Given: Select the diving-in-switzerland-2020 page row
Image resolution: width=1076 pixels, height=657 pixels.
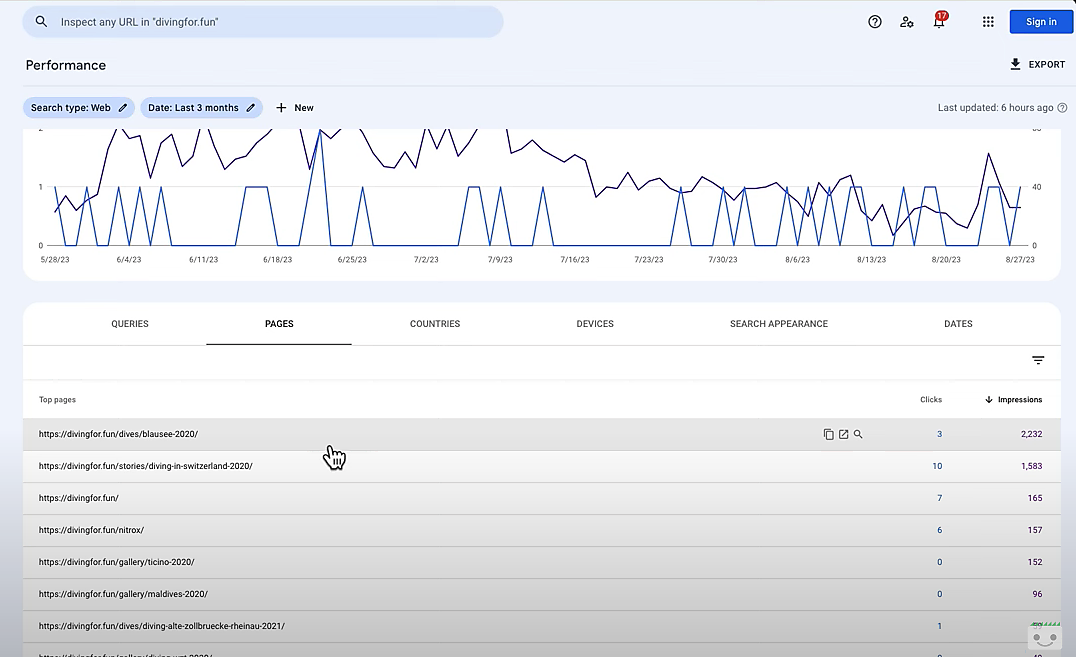Looking at the screenshot, I should [x=146, y=466].
